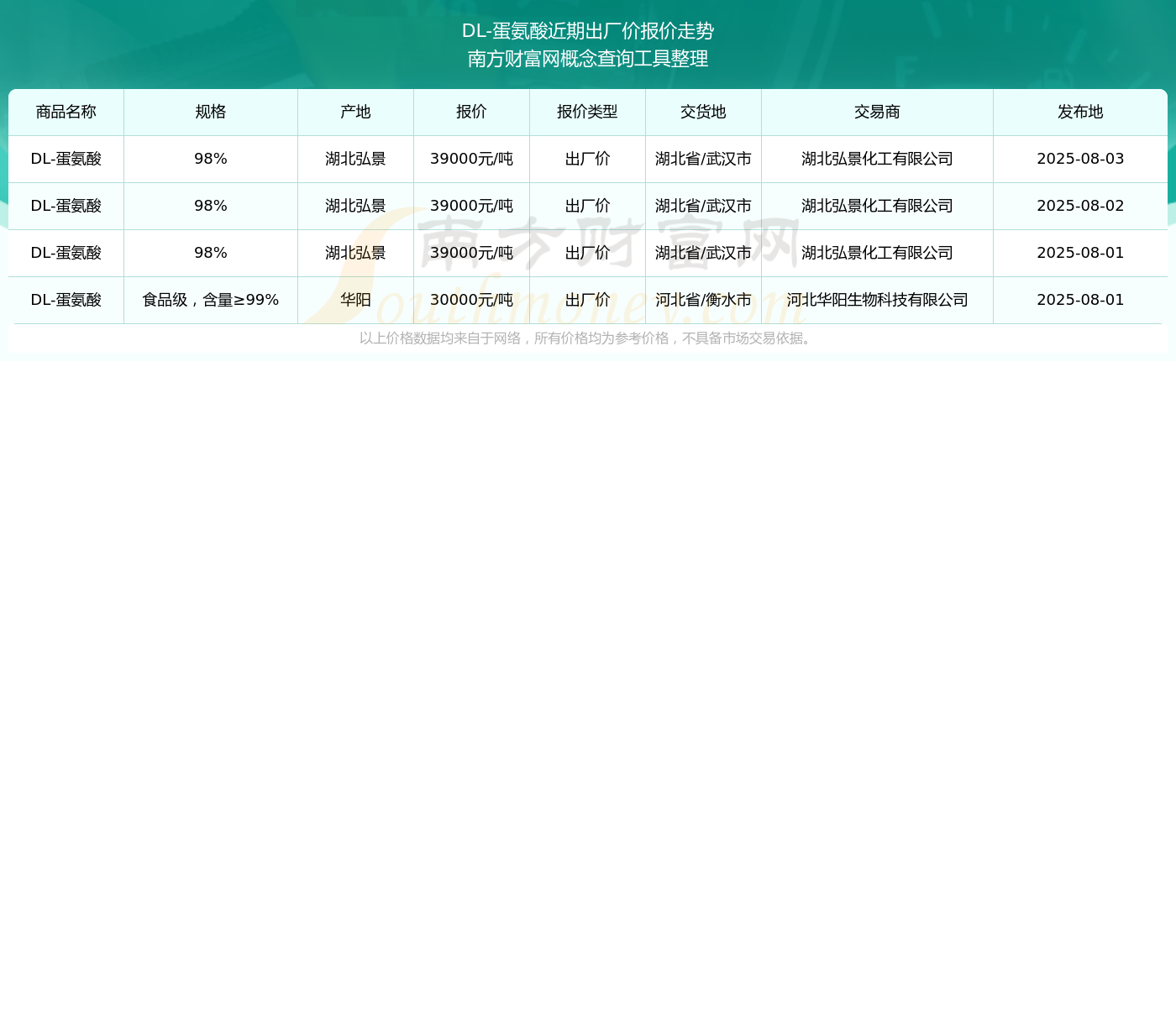1176x1012 pixels.
Task: Click 湖北弘景 origin in the 2025-08-03 row
Action: click(355, 159)
